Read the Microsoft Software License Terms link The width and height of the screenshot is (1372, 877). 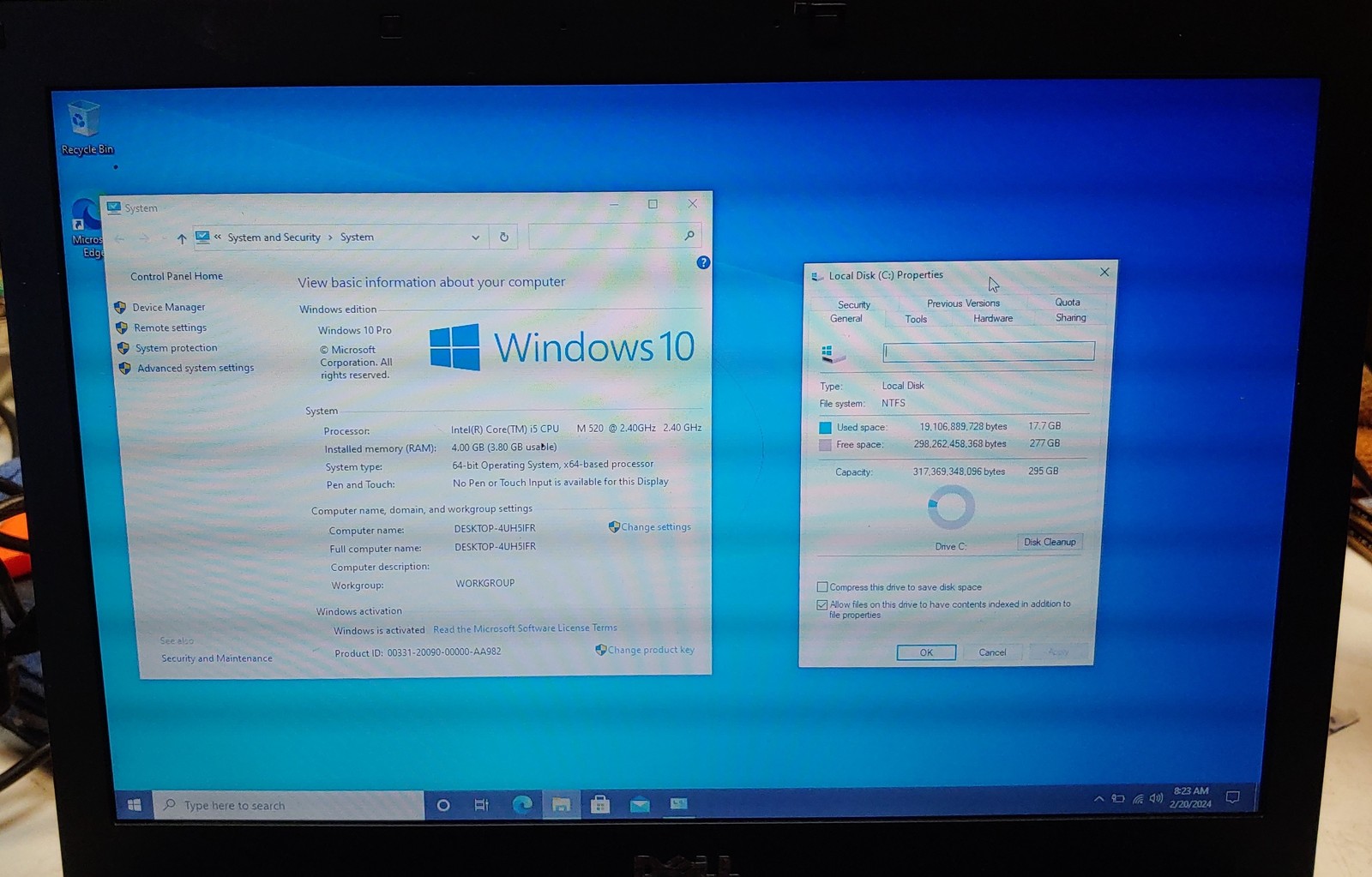coord(525,628)
